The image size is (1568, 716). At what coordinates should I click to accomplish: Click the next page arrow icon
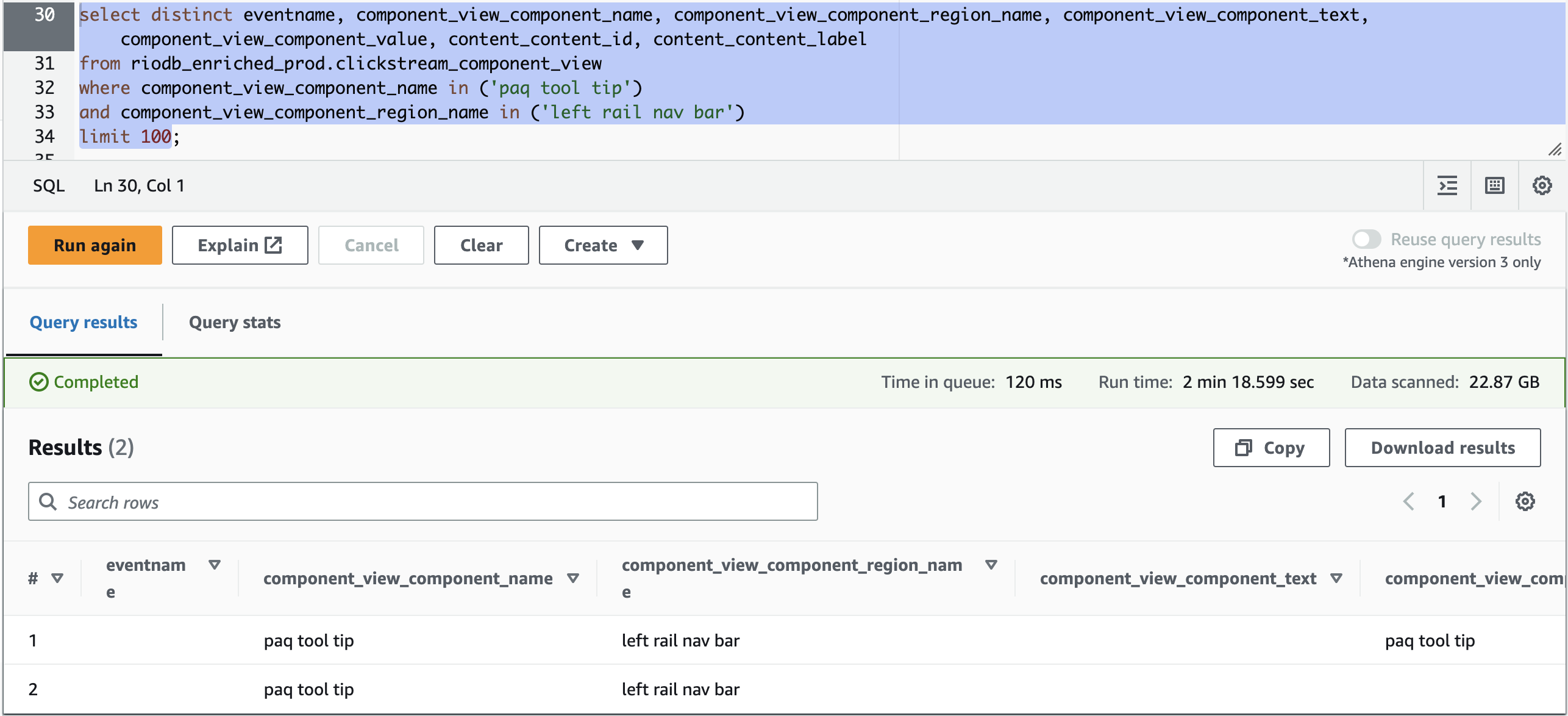[1475, 501]
